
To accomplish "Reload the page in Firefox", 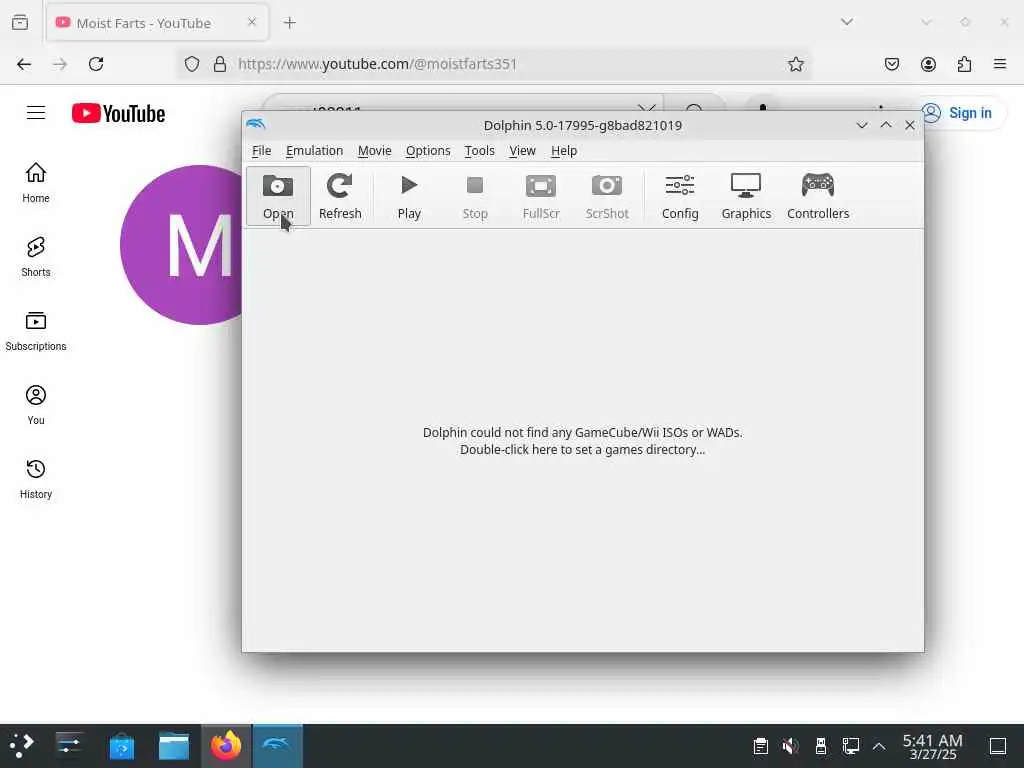I will [96, 64].
